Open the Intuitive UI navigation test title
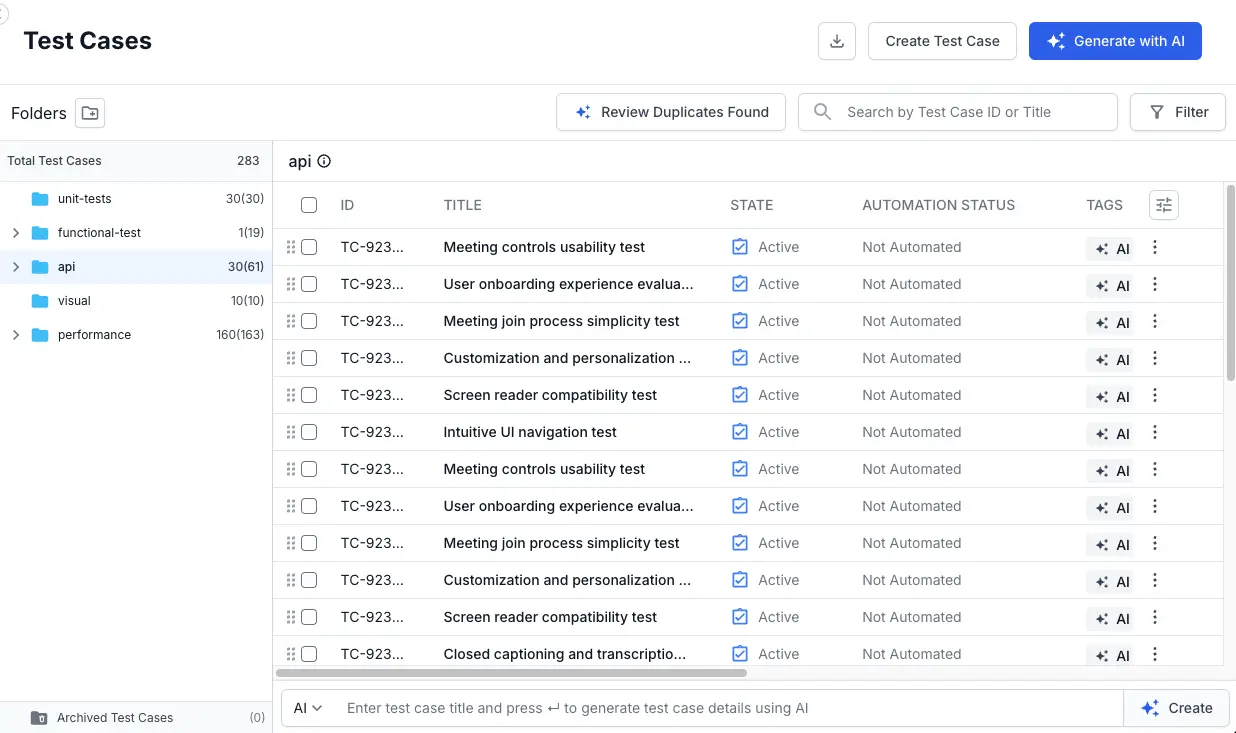This screenshot has width=1236, height=733. (x=530, y=432)
